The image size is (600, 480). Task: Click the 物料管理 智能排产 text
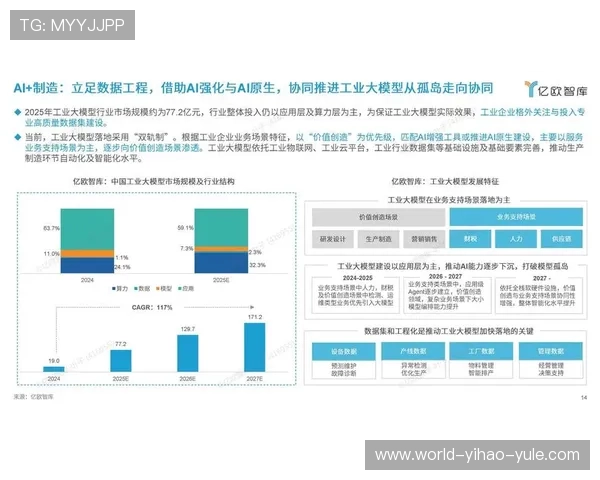(481, 369)
